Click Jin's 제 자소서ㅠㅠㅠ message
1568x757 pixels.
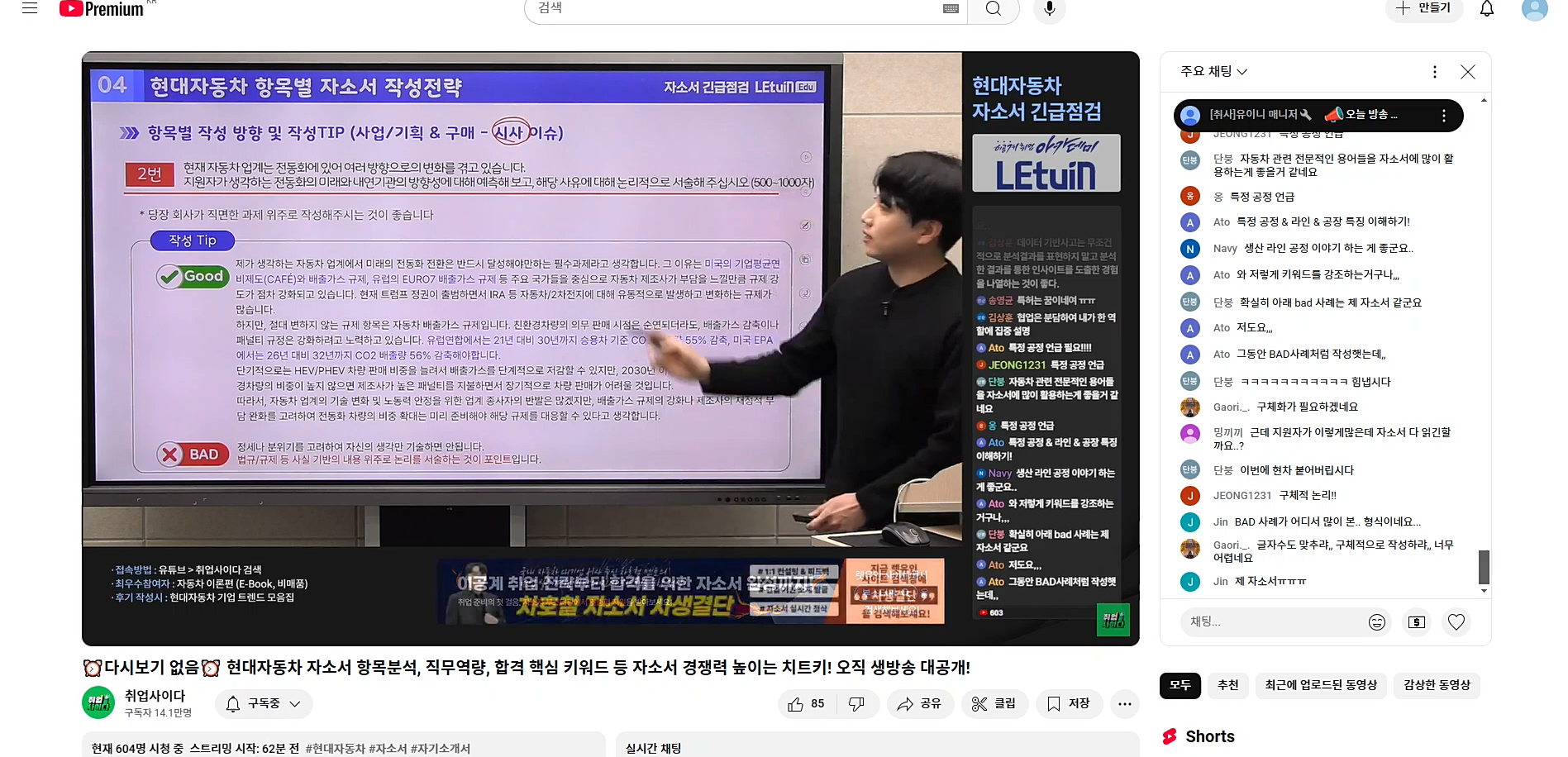point(1270,581)
